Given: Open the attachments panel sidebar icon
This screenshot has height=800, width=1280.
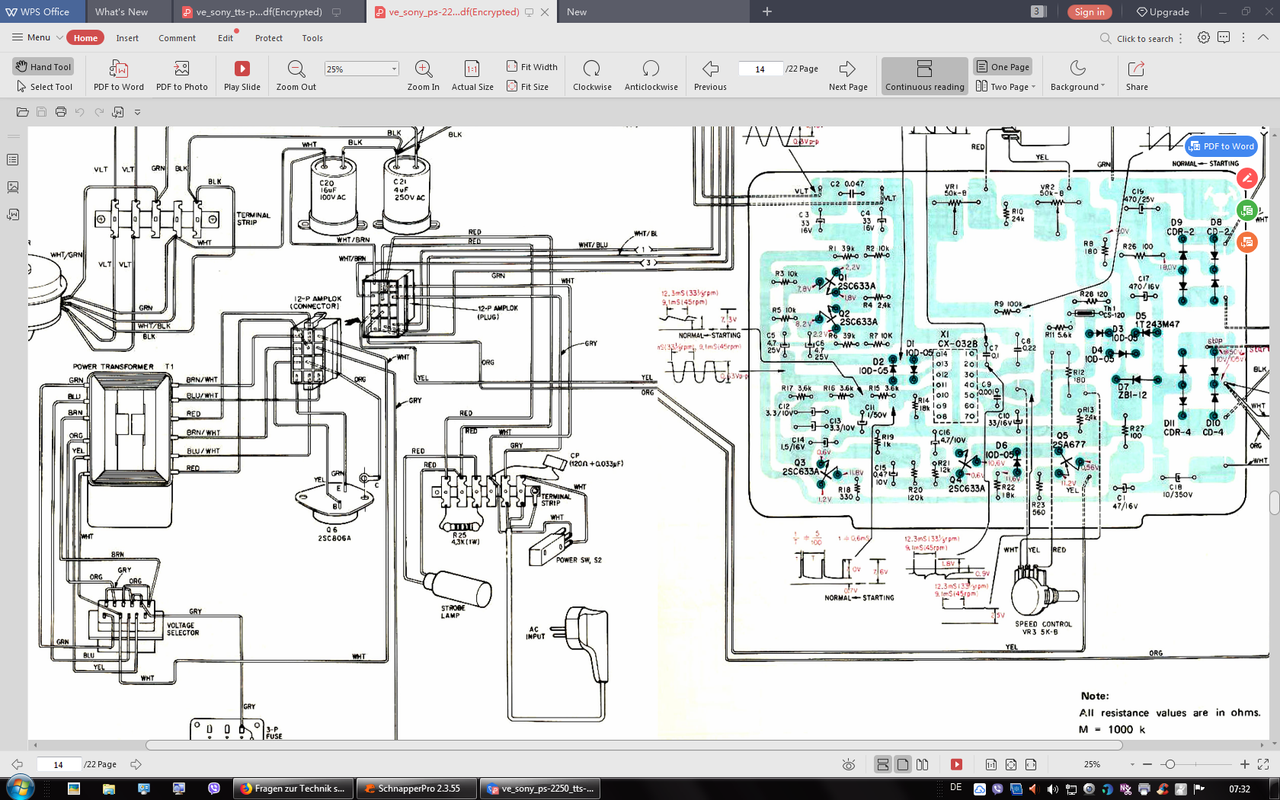Looking at the screenshot, I should point(13,214).
